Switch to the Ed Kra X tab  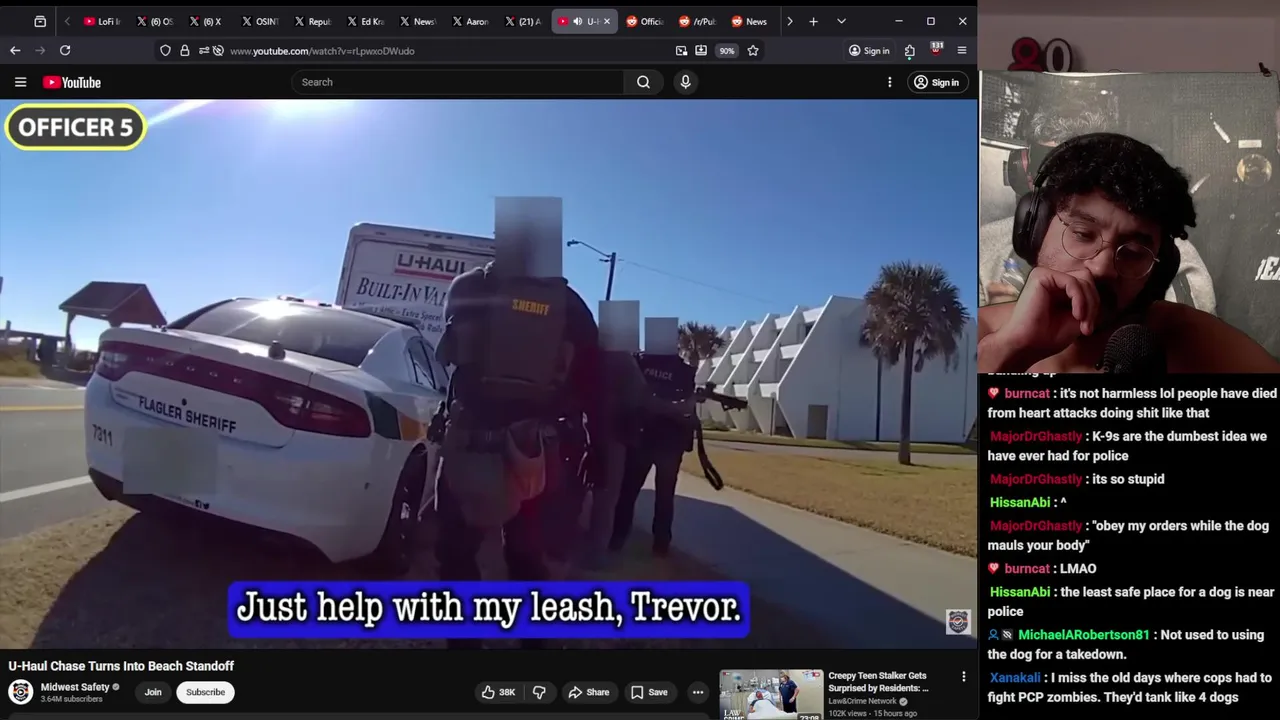tap(365, 21)
